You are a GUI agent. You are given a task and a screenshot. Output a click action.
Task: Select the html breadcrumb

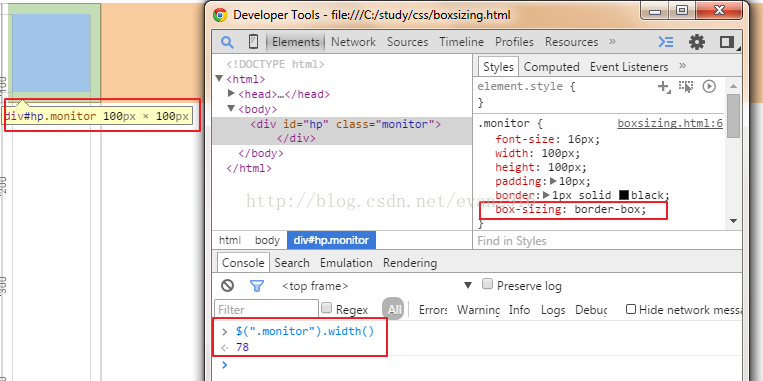(230, 240)
